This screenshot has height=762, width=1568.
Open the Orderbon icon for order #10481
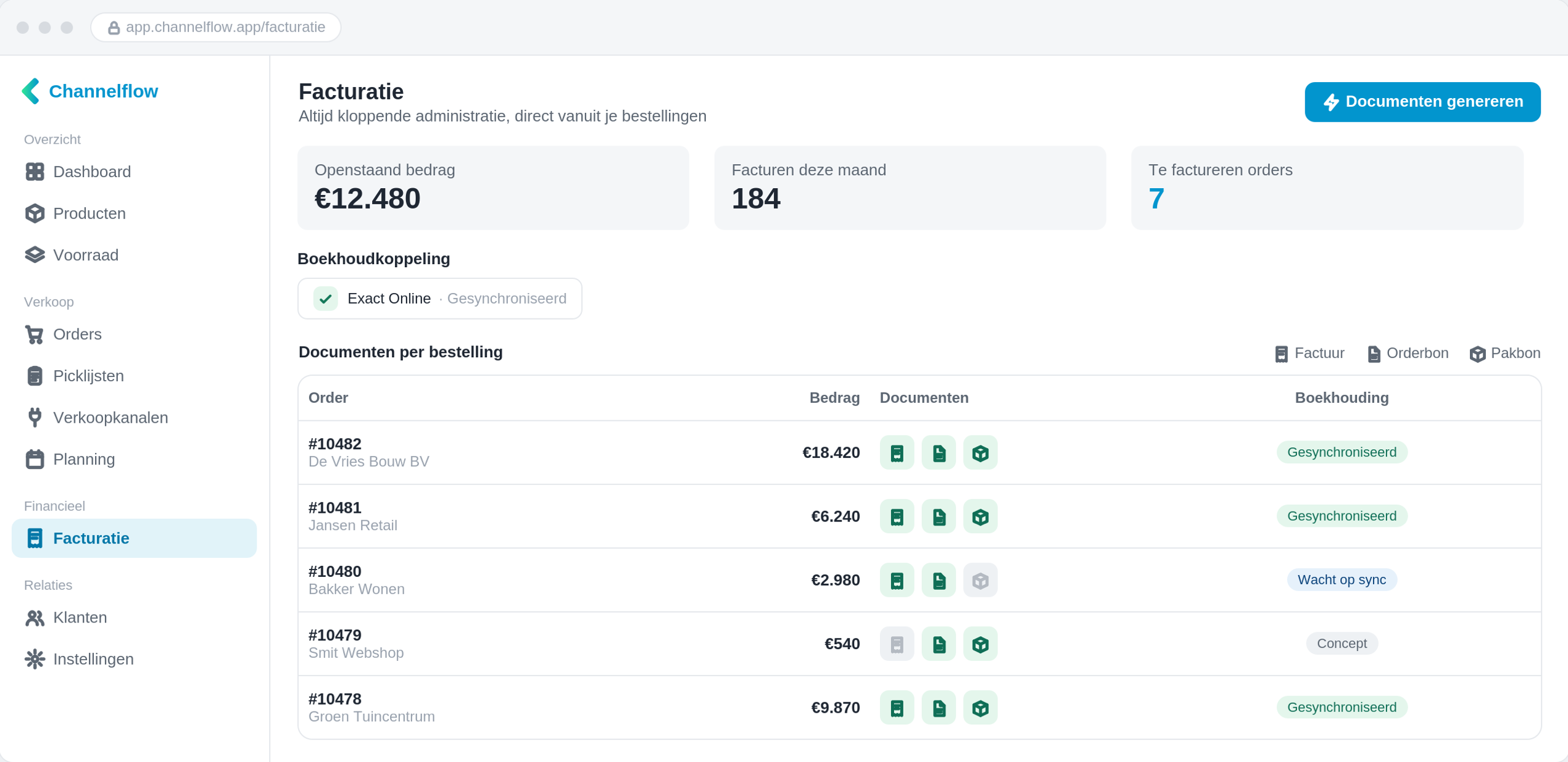coord(939,516)
